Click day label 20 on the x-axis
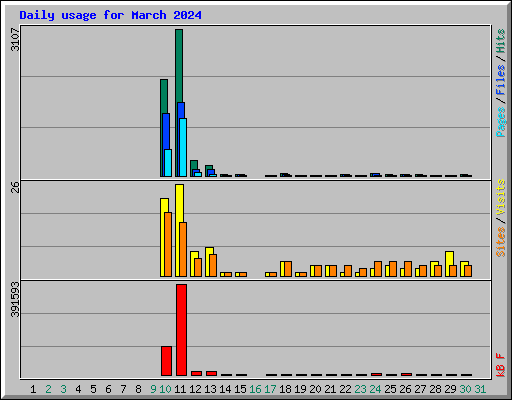Viewport: 512px width, 400px height. (315, 389)
